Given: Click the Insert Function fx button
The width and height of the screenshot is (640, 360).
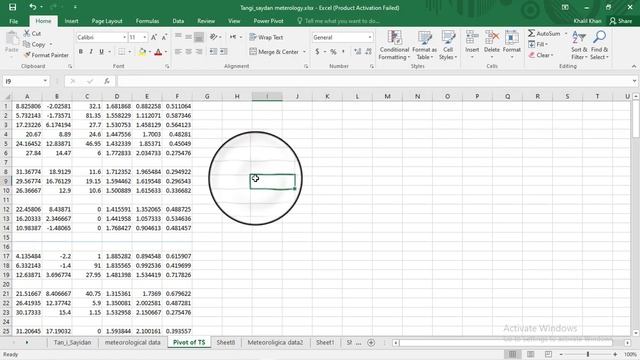Looking at the screenshot, I should coord(107,81).
